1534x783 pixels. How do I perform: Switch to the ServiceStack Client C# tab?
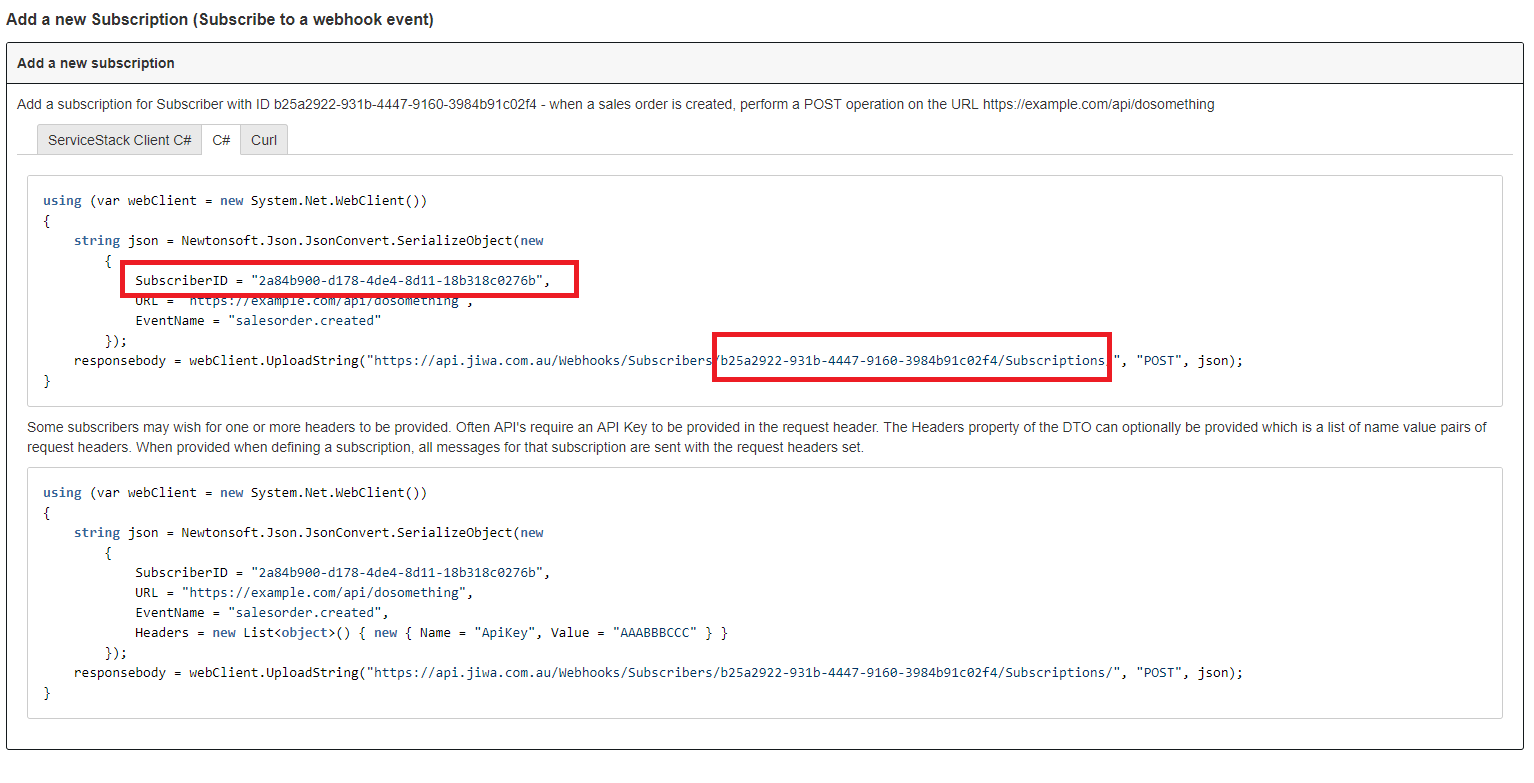coord(119,140)
